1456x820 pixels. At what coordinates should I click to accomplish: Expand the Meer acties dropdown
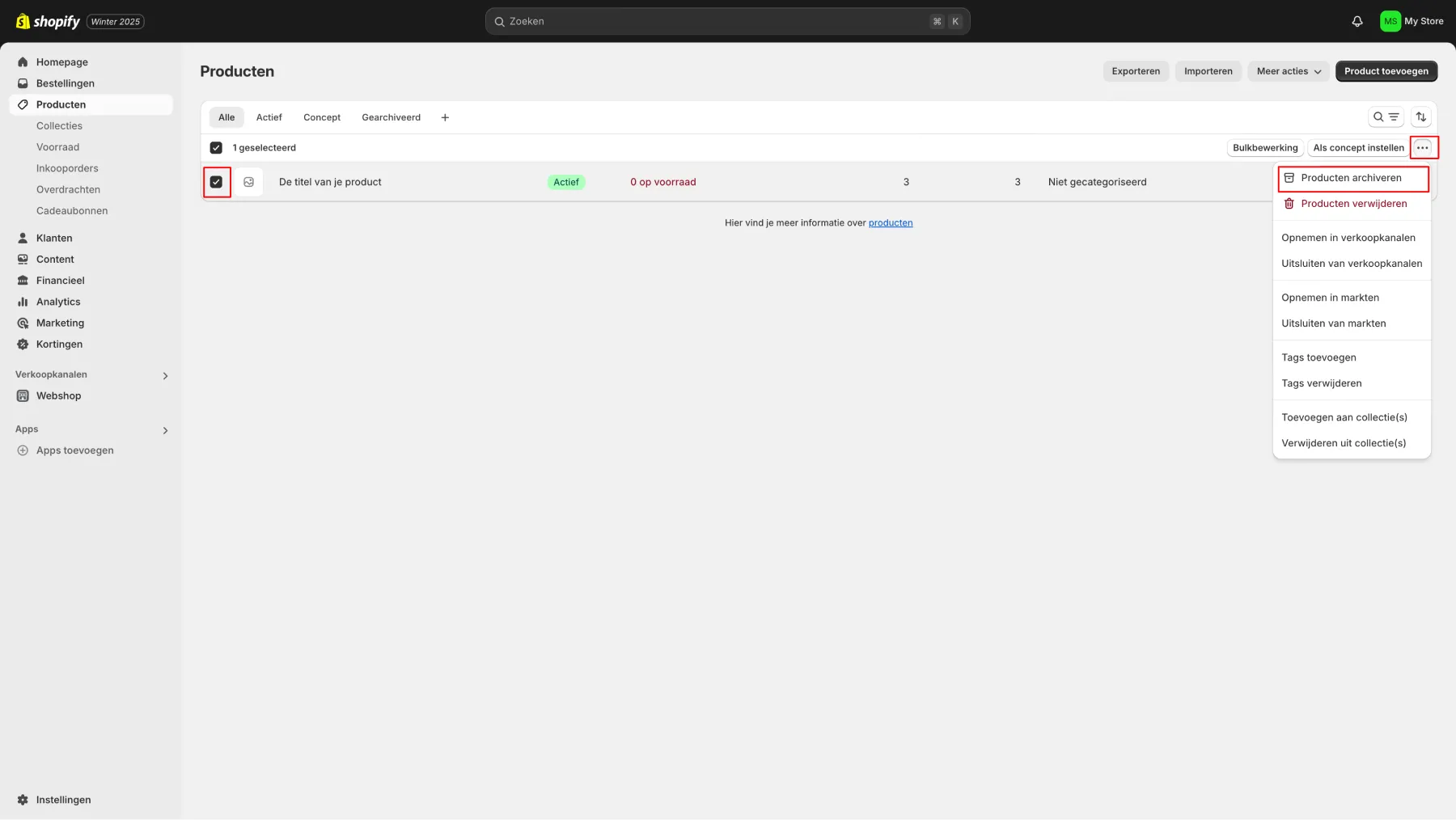tap(1289, 71)
